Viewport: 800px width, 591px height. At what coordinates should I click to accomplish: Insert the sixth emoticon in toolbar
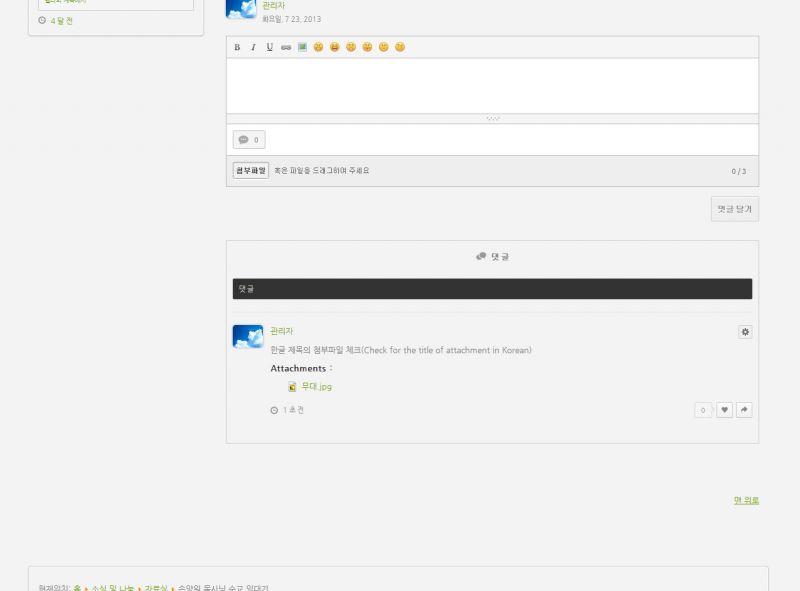pos(400,47)
